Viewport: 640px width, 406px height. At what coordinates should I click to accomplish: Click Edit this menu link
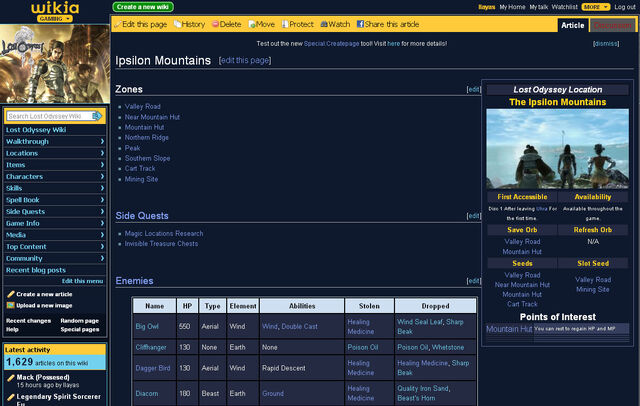point(82,281)
